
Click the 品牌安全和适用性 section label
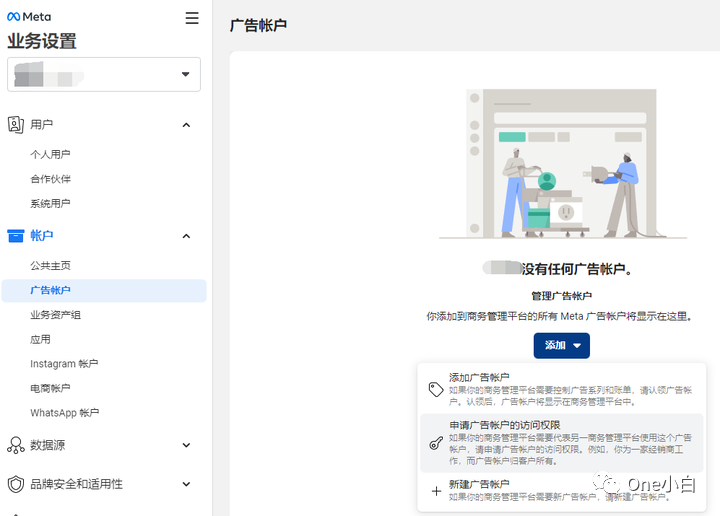tap(76, 484)
